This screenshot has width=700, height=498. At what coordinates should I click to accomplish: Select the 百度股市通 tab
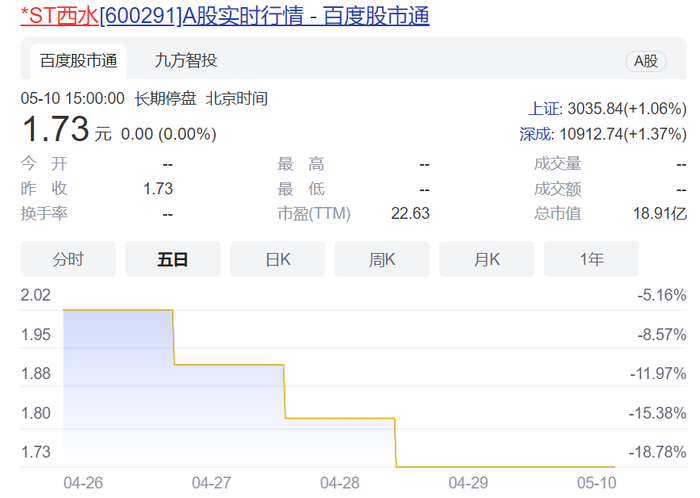pos(79,61)
